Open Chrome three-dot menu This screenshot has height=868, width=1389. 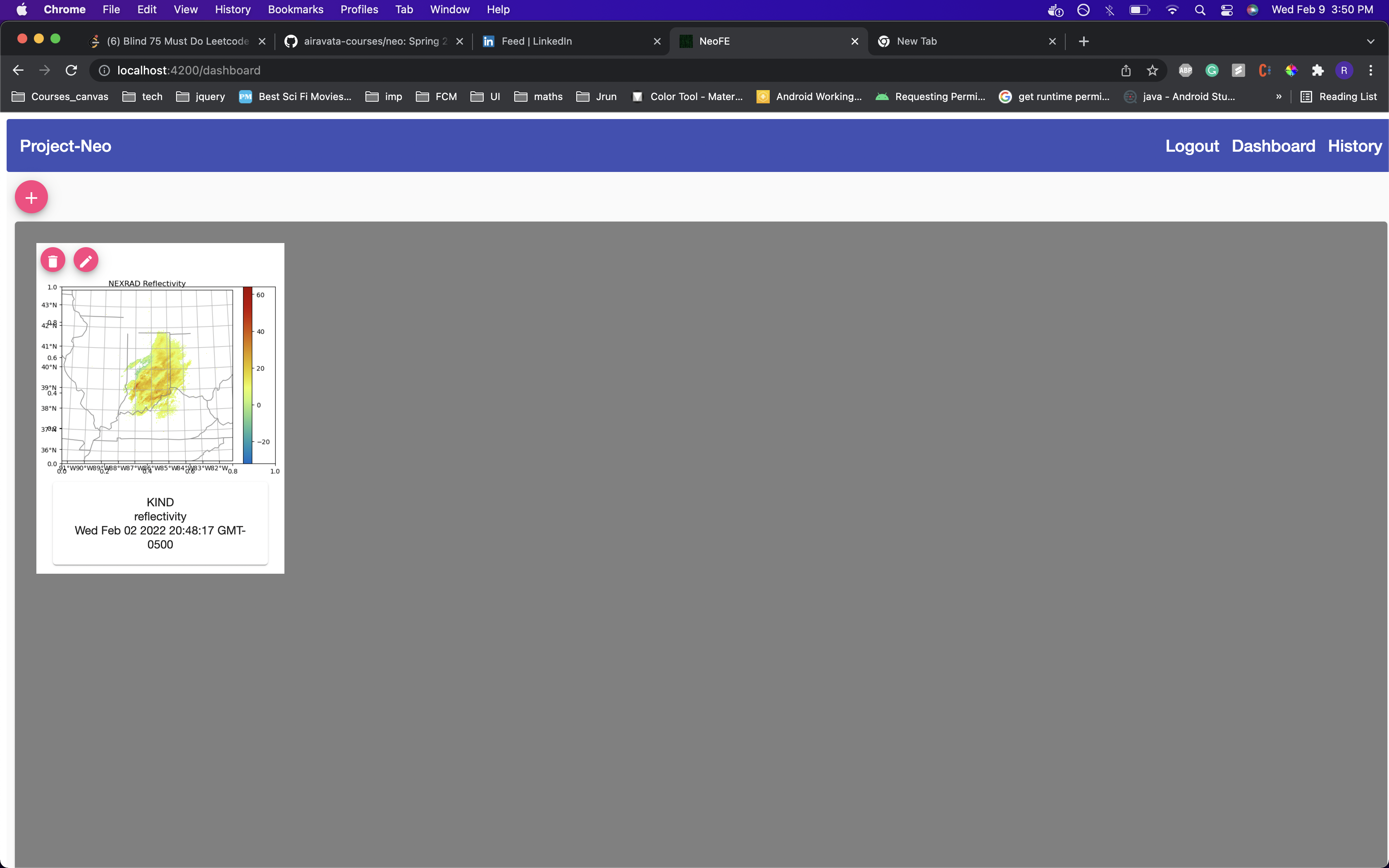tap(1371, 70)
